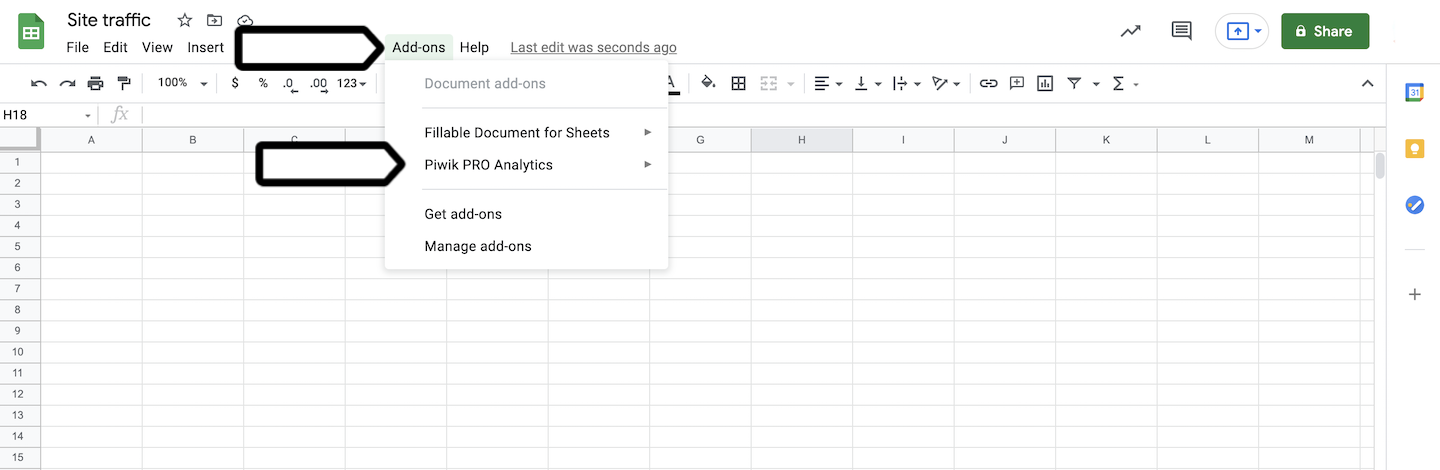Decrease decimal places (.0 icon)
The height and width of the screenshot is (470, 1440).
289,84
